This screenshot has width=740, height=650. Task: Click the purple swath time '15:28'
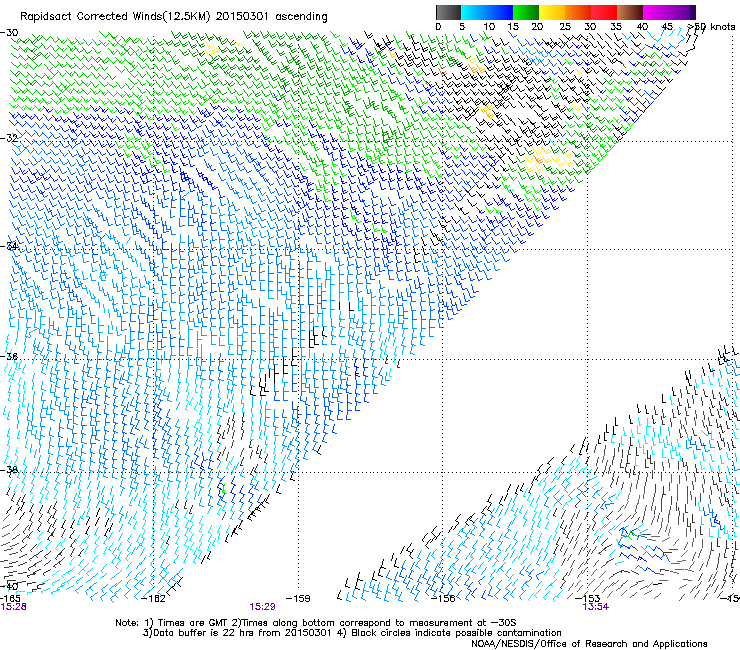click(13, 607)
